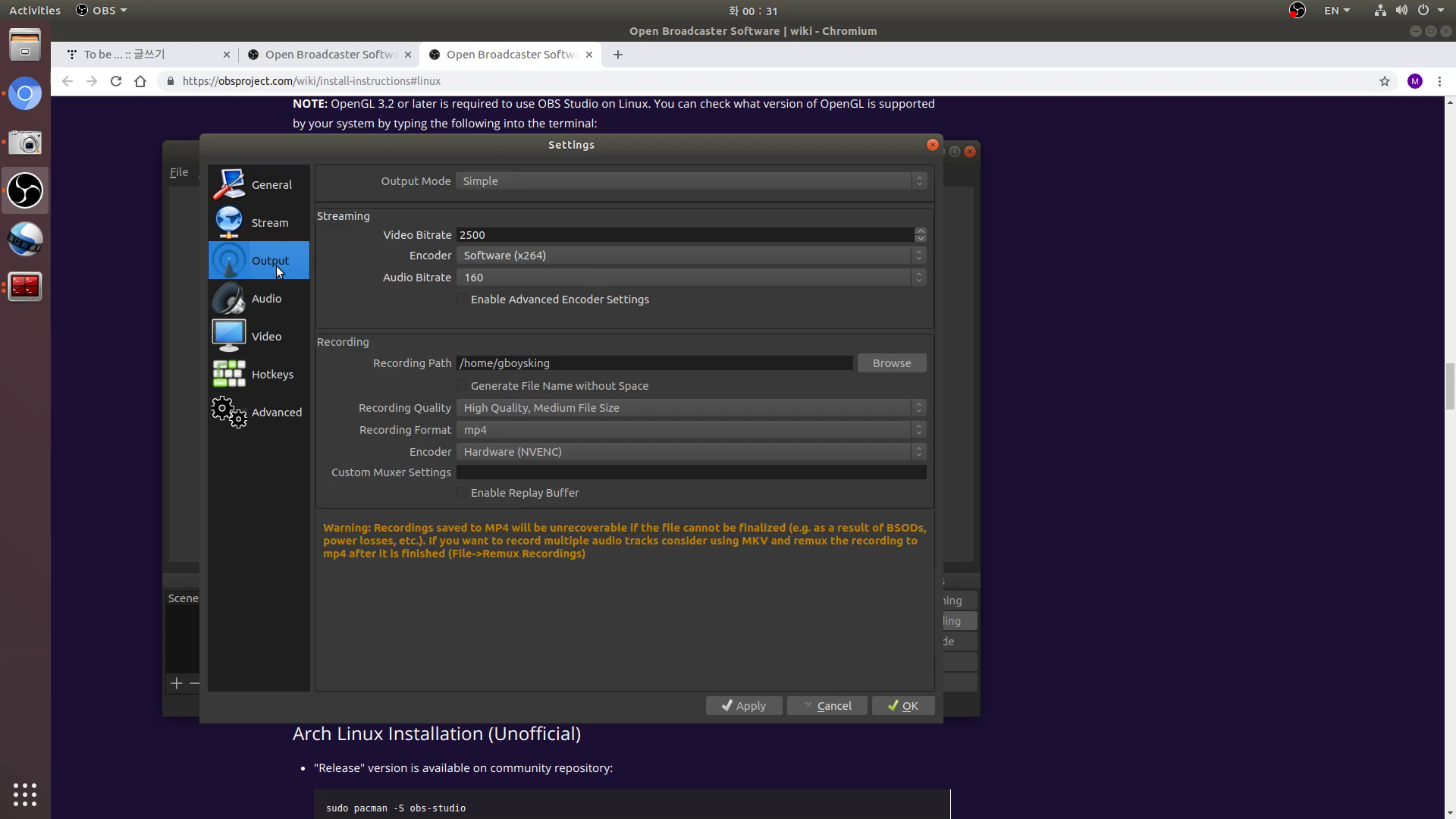Enable Advanced Encoder Settings checkbox
The height and width of the screenshot is (819, 1456).
[462, 300]
